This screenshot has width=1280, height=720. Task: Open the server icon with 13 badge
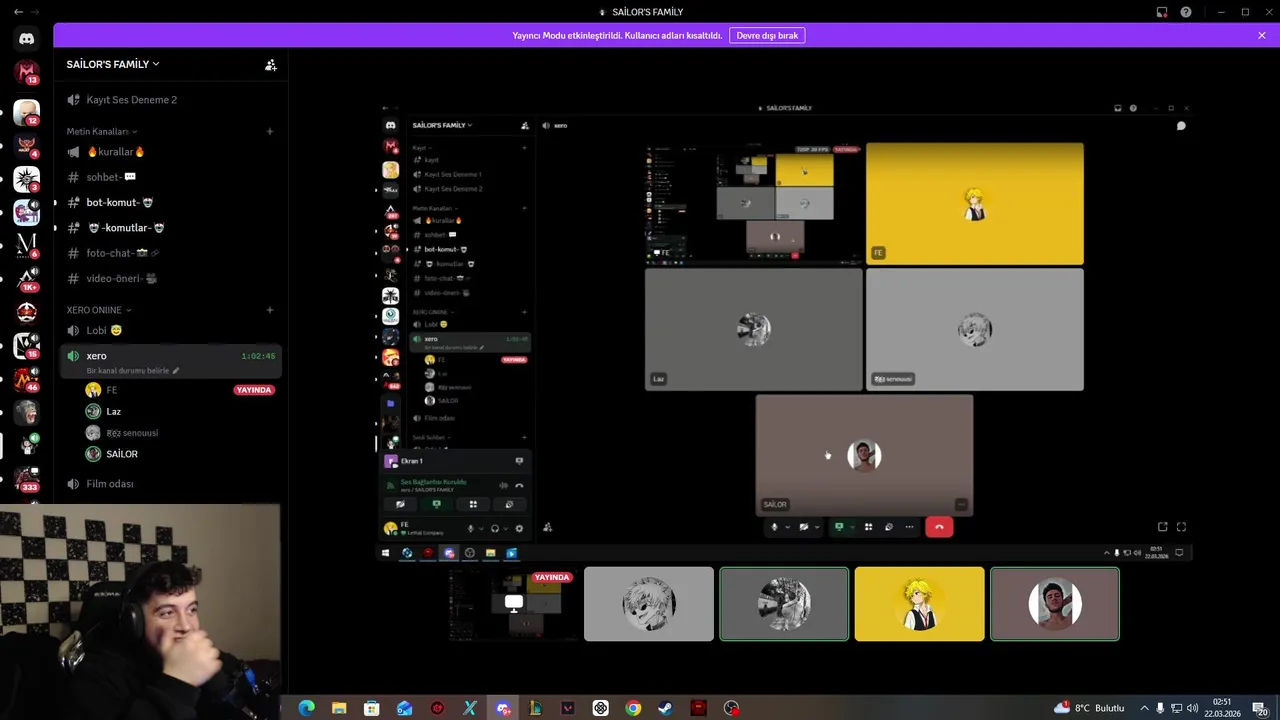(27, 72)
